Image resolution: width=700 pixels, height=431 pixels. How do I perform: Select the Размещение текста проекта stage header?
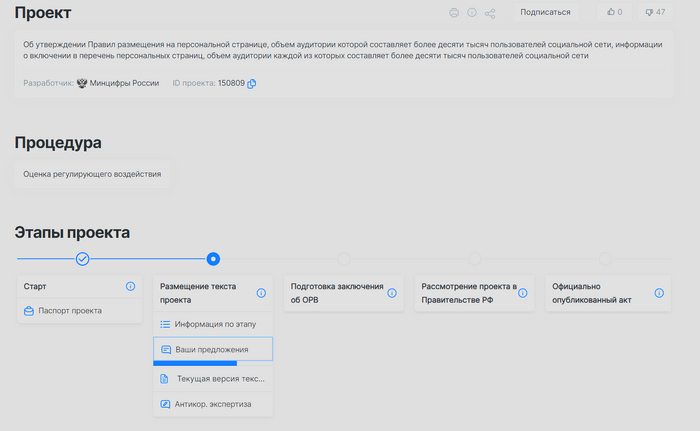(213, 293)
